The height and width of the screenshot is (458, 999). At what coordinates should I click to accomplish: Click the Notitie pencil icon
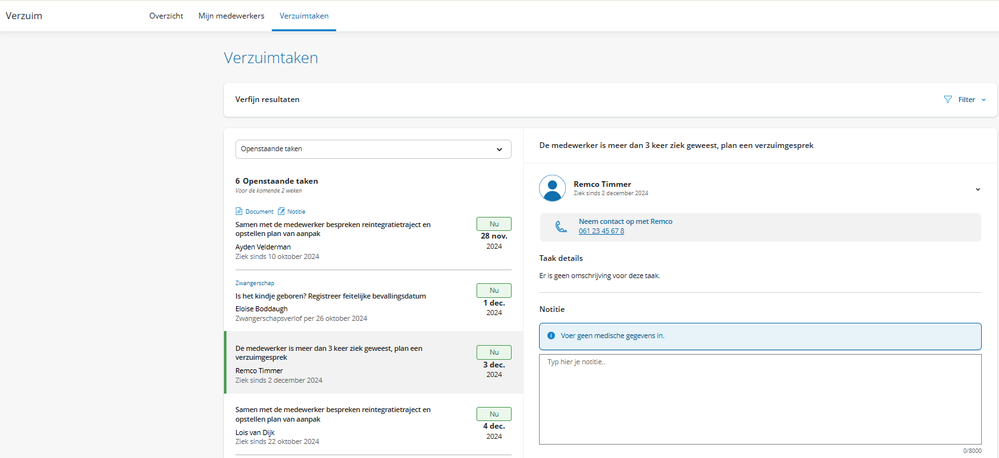(281, 212)
